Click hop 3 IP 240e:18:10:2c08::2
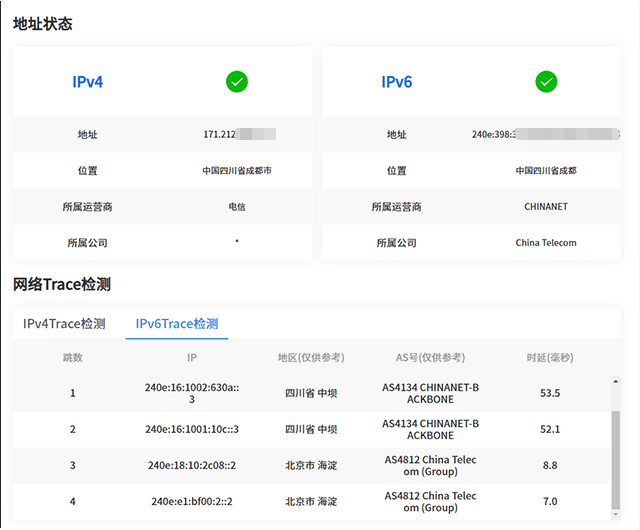Viewport: 640px width, 530px height. click(x=192, y=465)
